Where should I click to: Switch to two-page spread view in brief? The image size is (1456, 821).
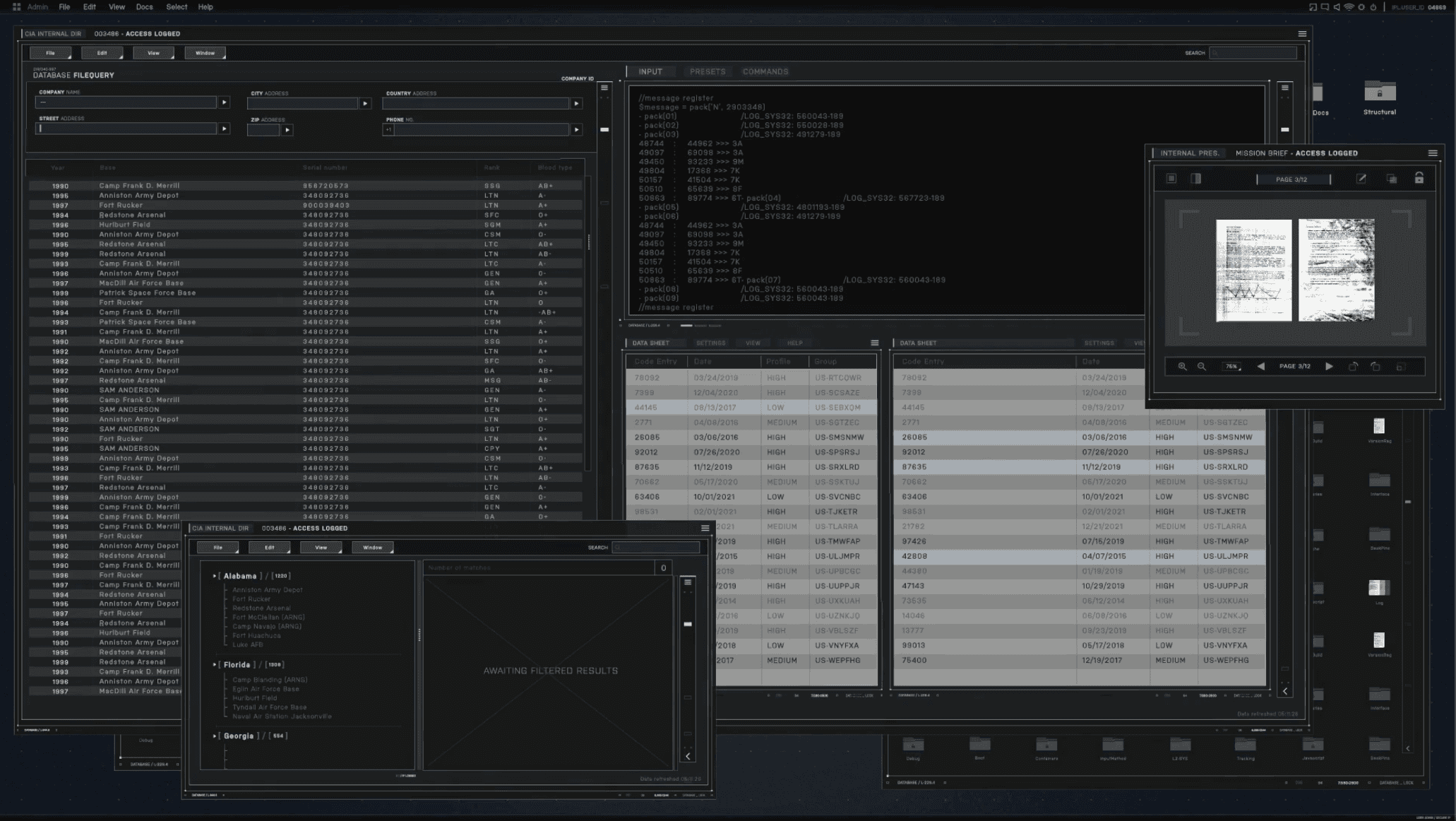(x=1196, y=179)
